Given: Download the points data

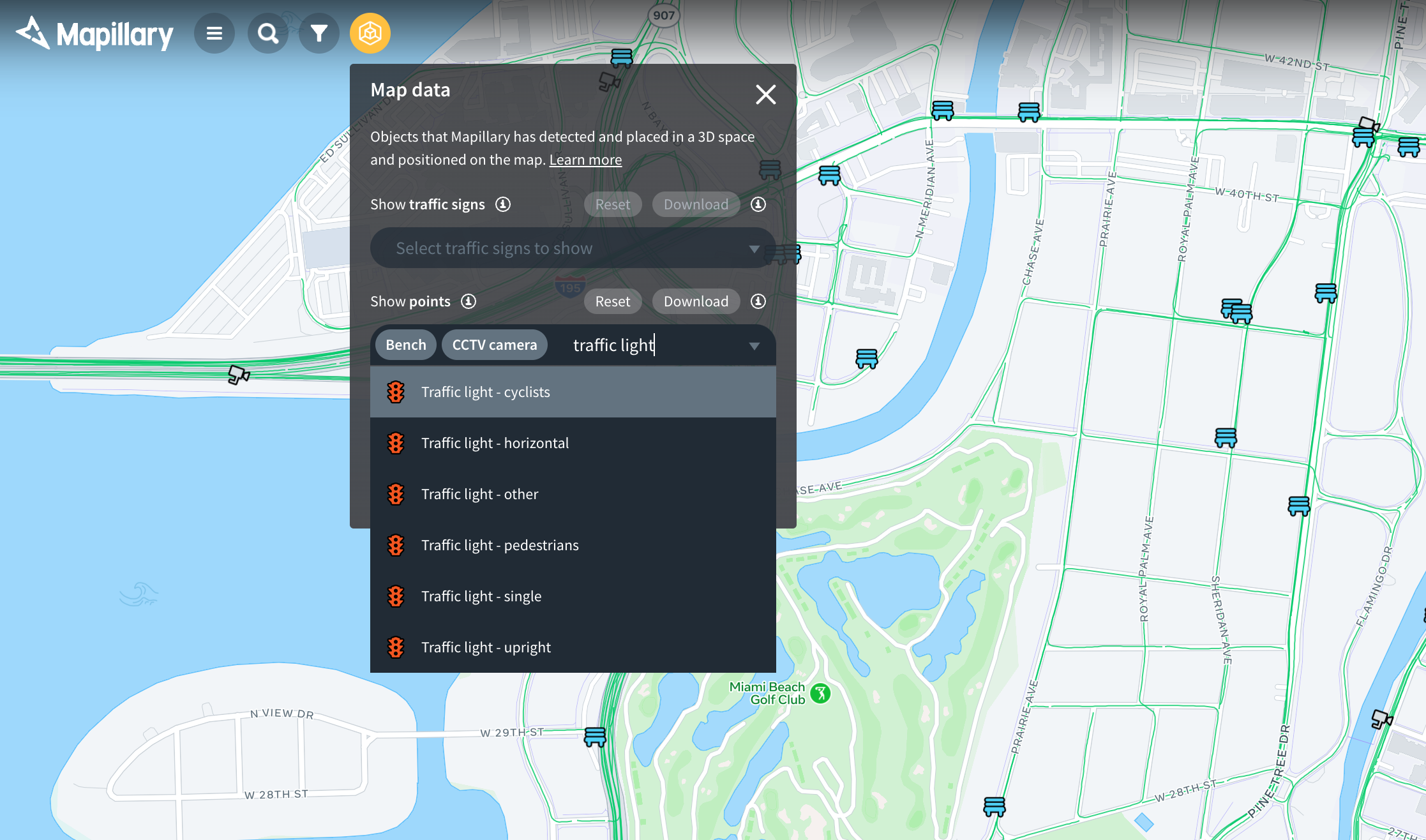Looking at the screenshot, I should (696, 301).
